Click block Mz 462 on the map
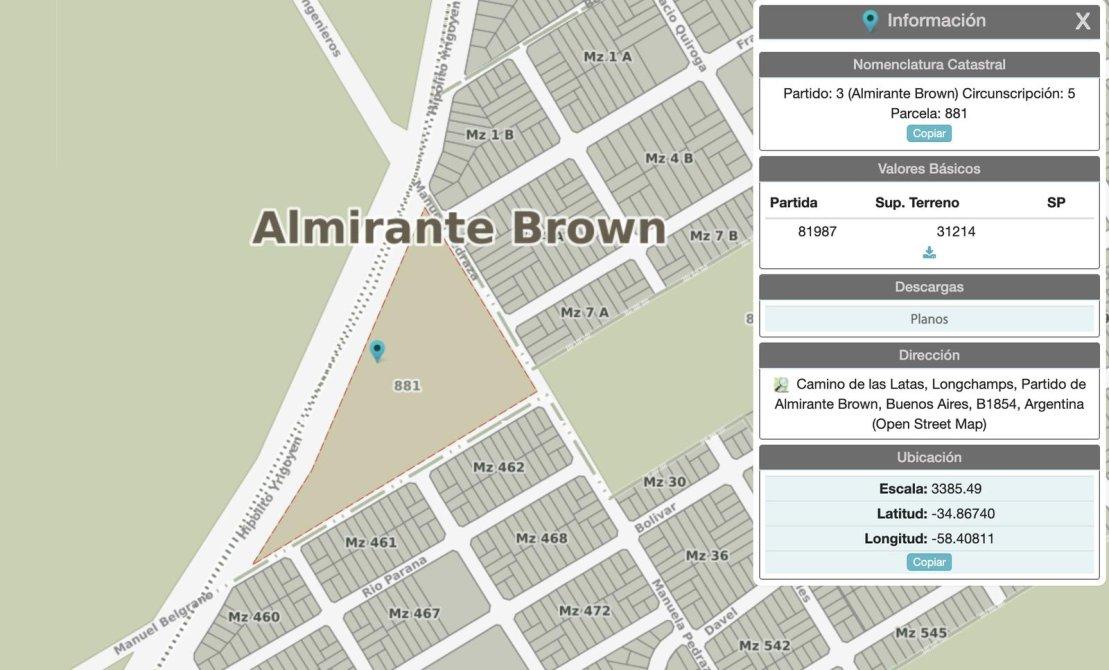The width and height of the screenshot is (1109, 670). click(498, 467)
